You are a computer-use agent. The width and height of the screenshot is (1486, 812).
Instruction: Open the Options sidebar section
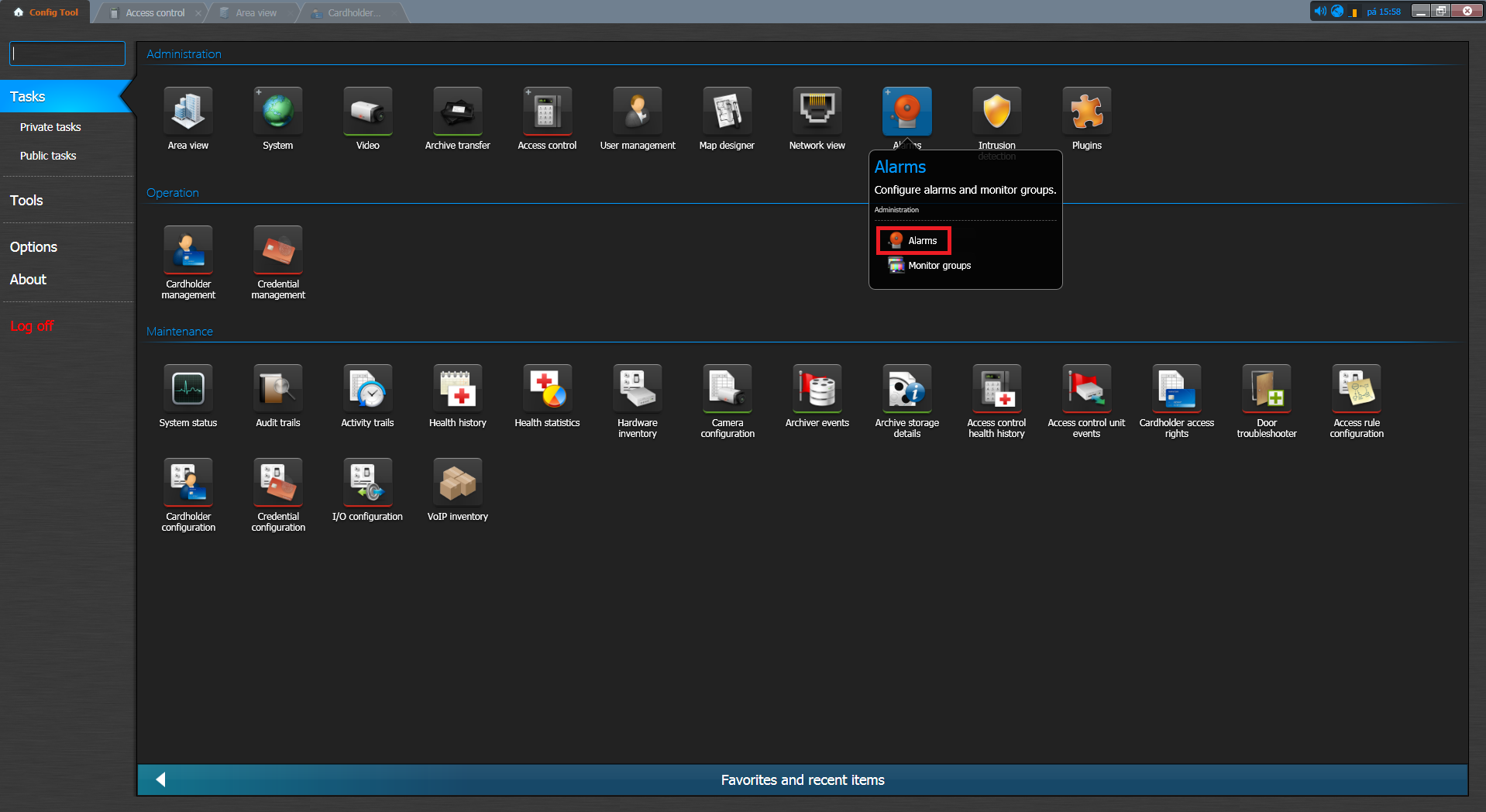coord(33,247)
